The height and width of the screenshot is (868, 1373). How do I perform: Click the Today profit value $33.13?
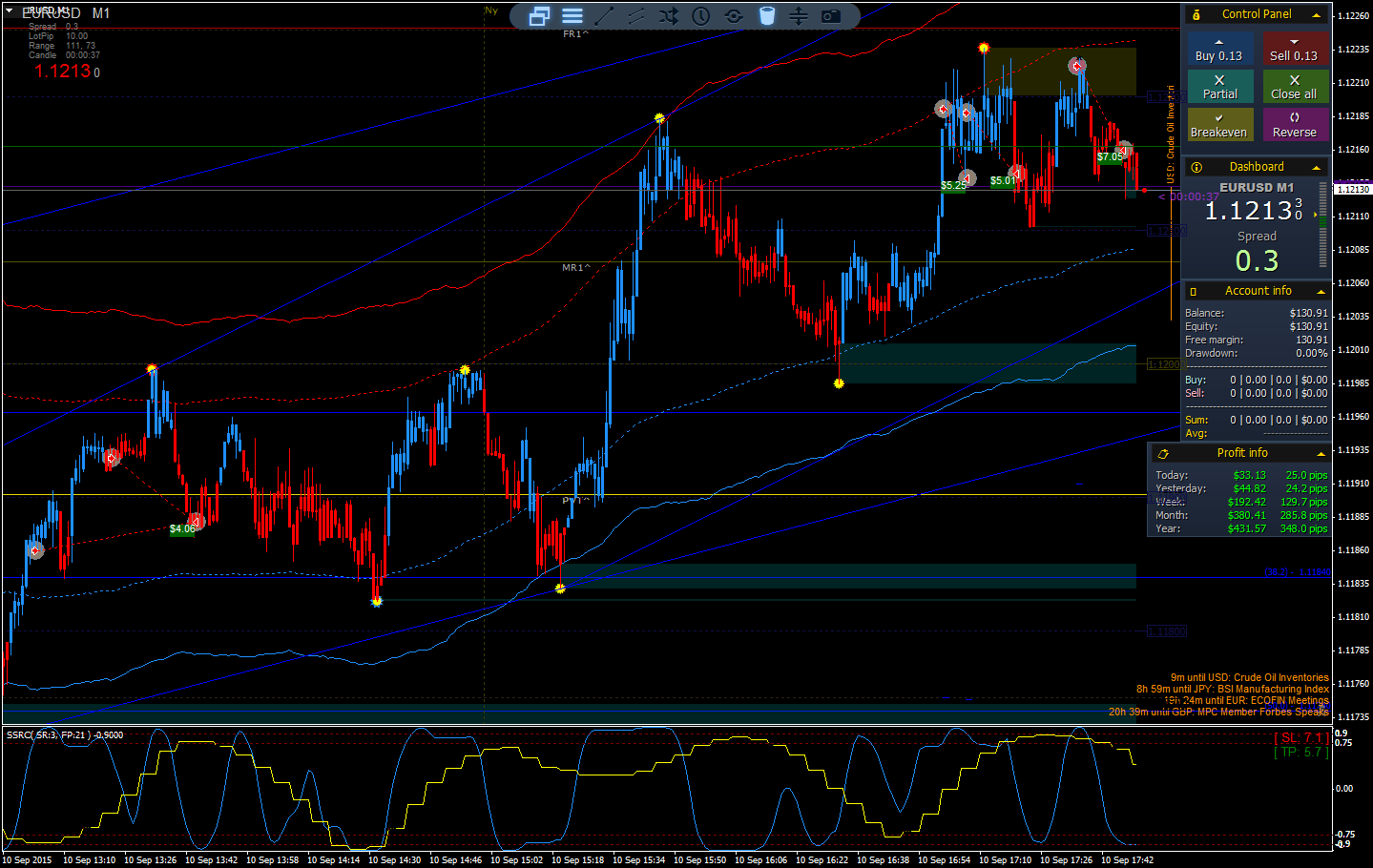(x=1249, y=476)
